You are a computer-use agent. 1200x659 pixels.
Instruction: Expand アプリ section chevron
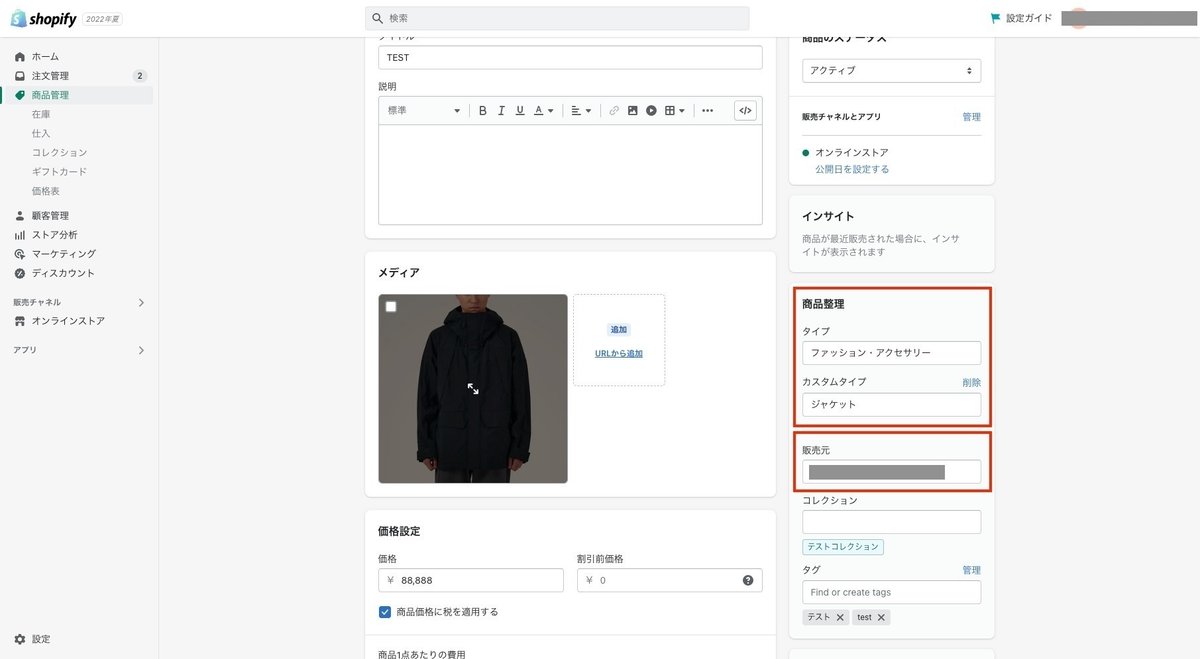pyautogui.click(x=141, y=350)
